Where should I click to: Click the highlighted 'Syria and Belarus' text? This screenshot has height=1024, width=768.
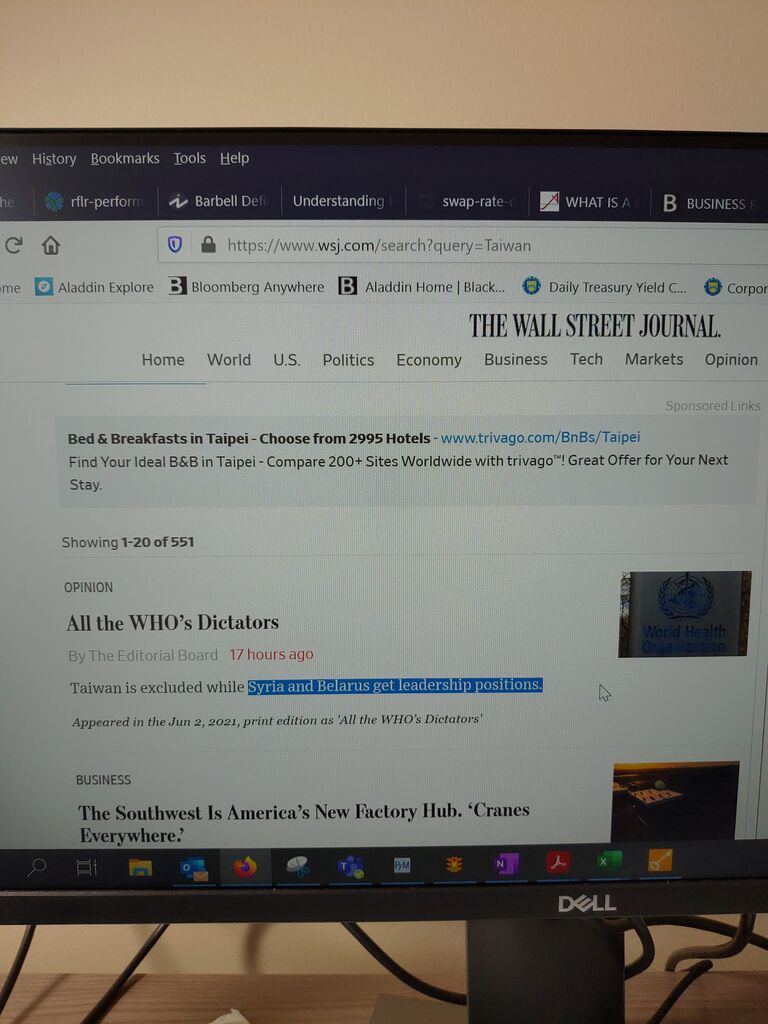point(395,686)
